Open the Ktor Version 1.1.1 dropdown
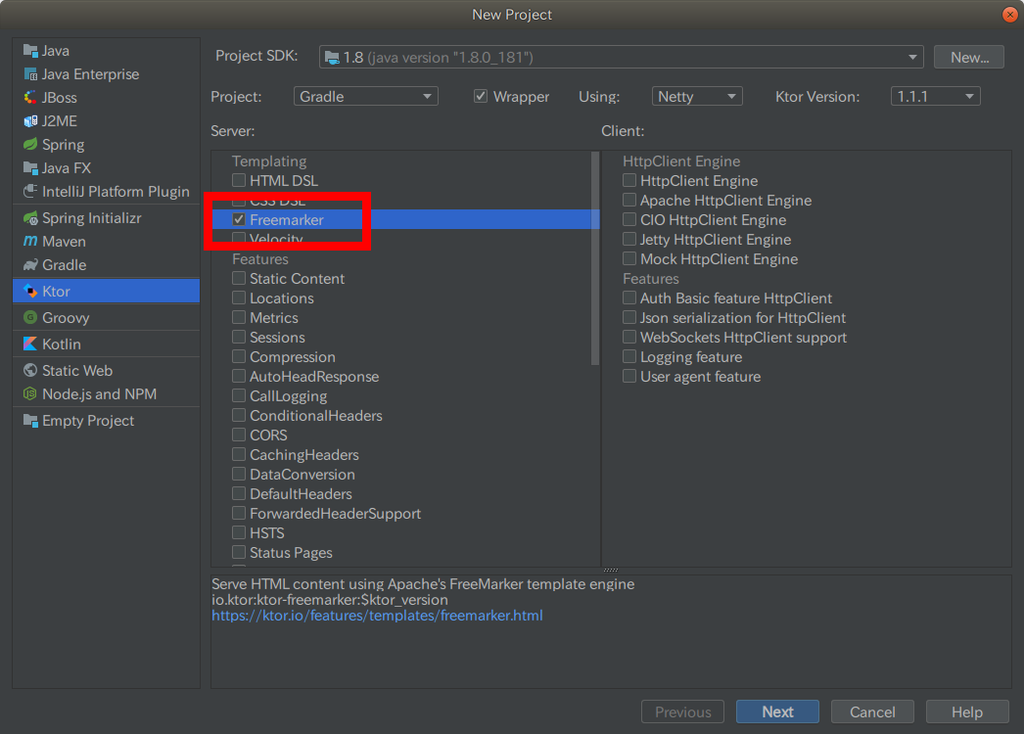Image resolution: width=1024 pixels, height=734 pixels. click(x=935, y=97)
